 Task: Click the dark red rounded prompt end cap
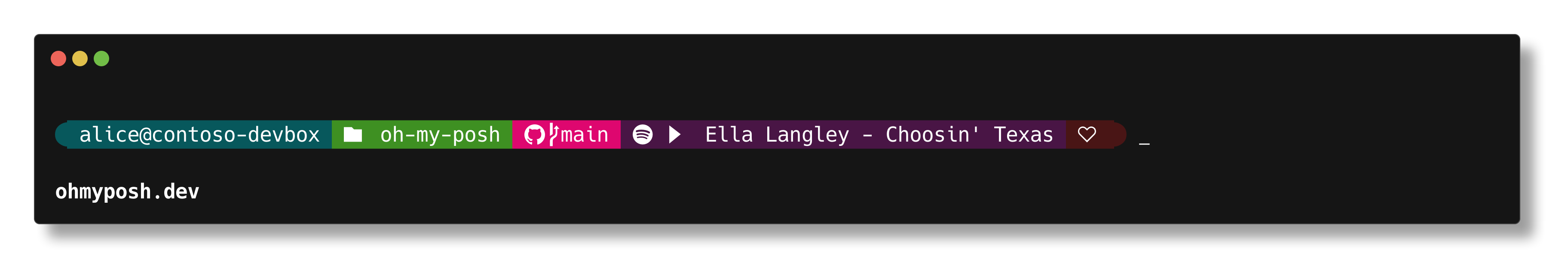1119,134
